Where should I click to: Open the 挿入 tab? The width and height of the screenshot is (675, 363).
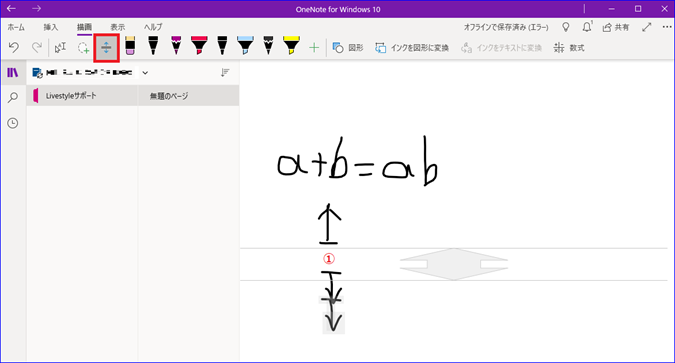click(x=50, y=27)
